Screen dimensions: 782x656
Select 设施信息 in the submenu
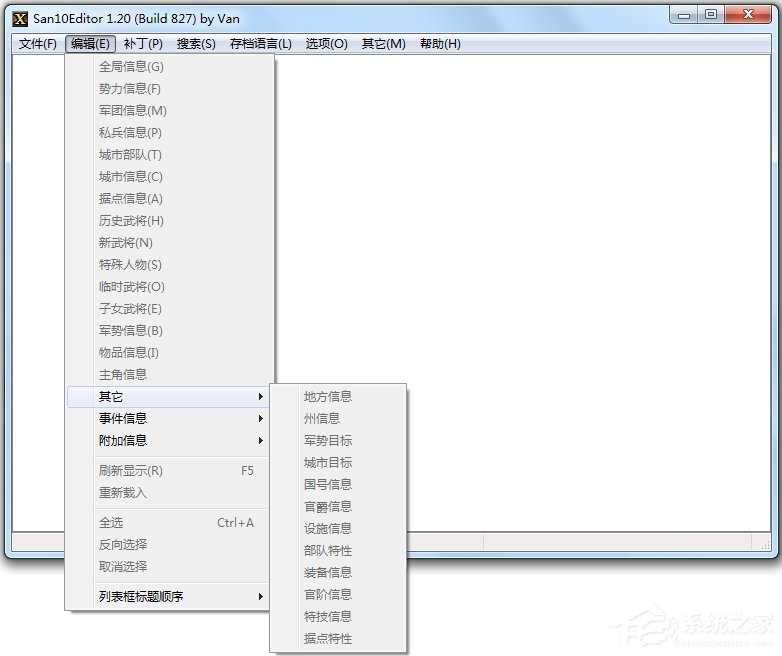tap(338, 528)
